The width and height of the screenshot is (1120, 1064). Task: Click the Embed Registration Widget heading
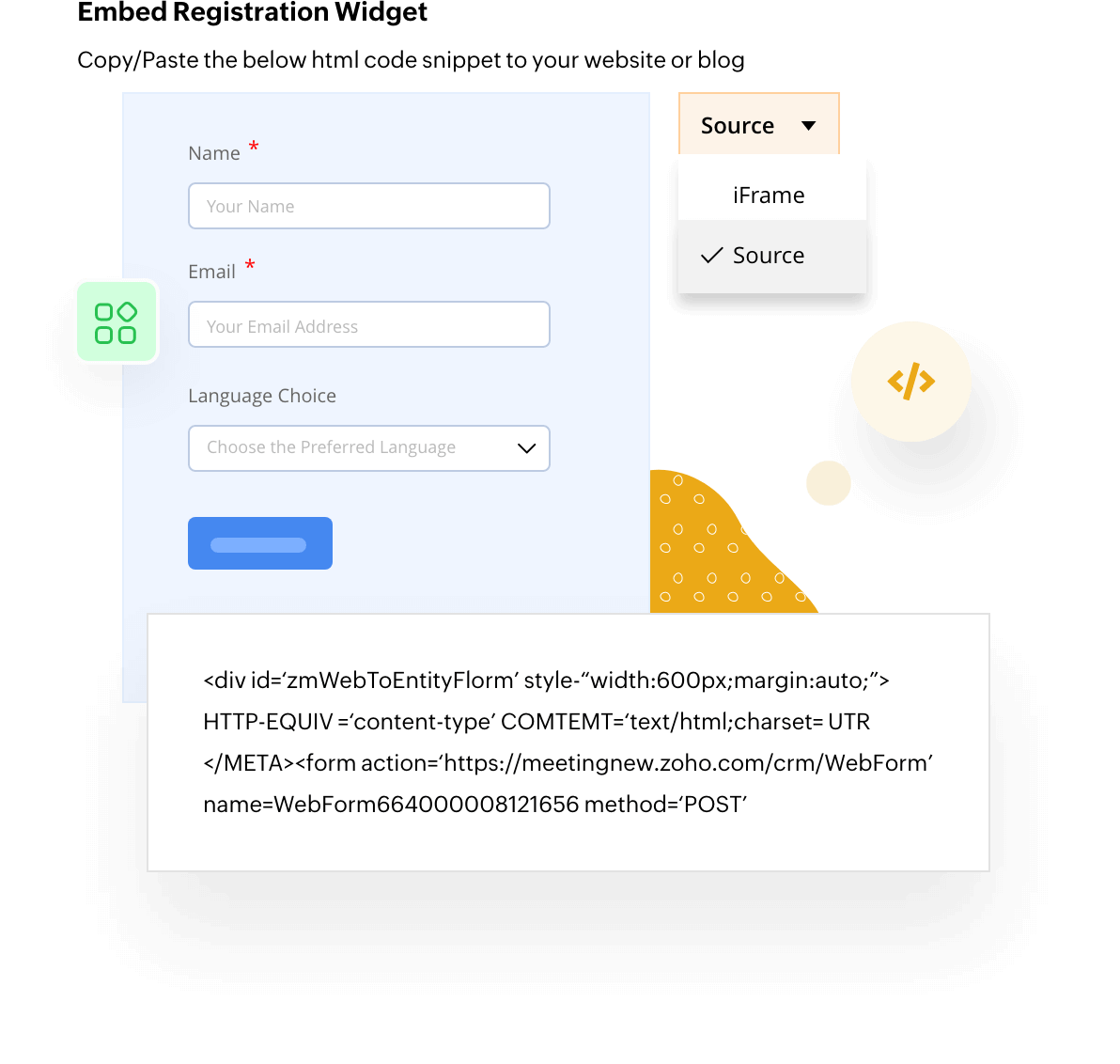[x=252, y=12]
